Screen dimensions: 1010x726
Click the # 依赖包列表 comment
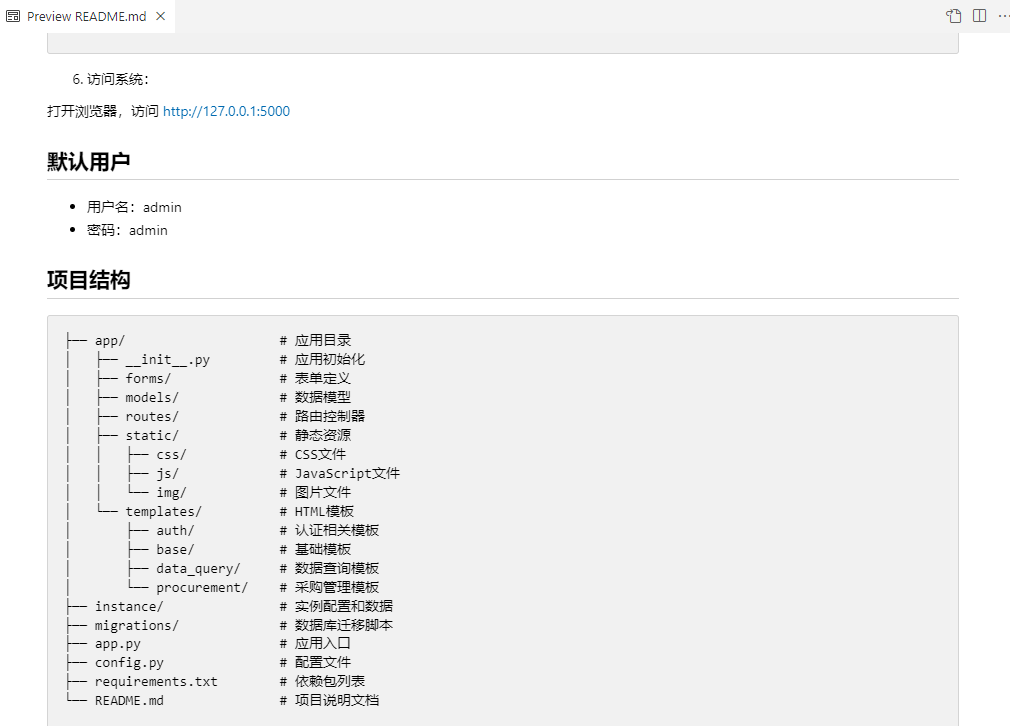click(323, 682)
